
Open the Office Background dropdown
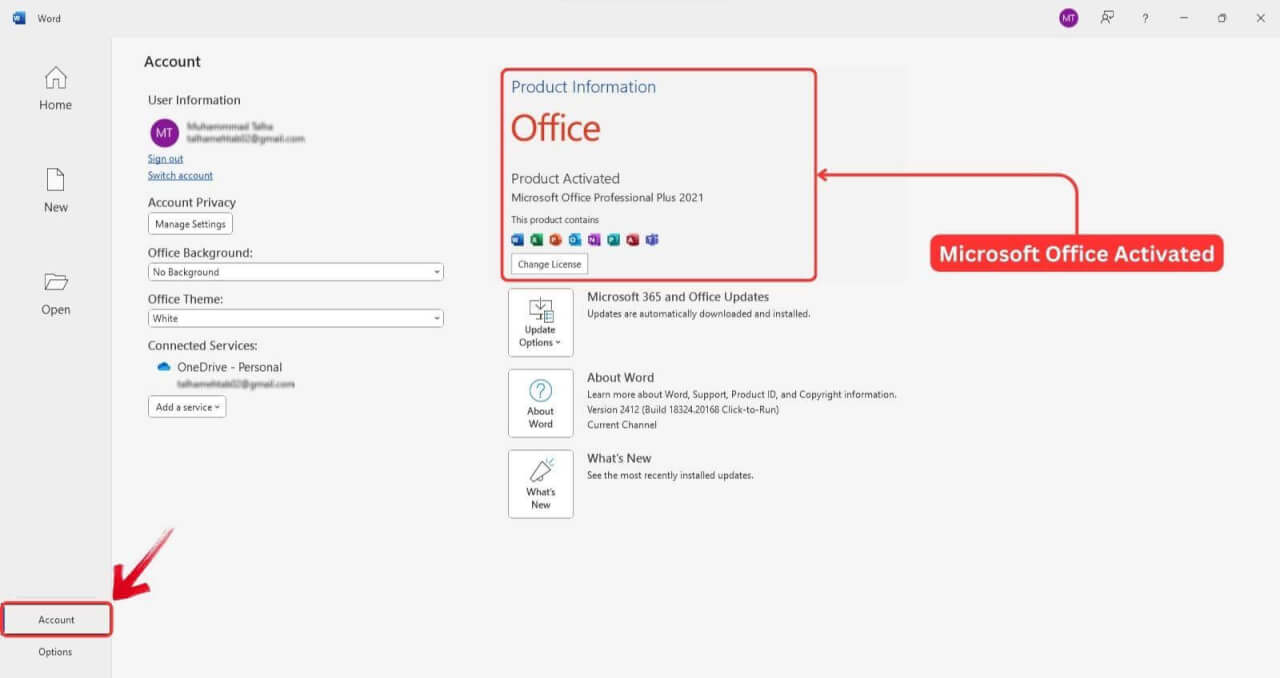coord(295,271)
